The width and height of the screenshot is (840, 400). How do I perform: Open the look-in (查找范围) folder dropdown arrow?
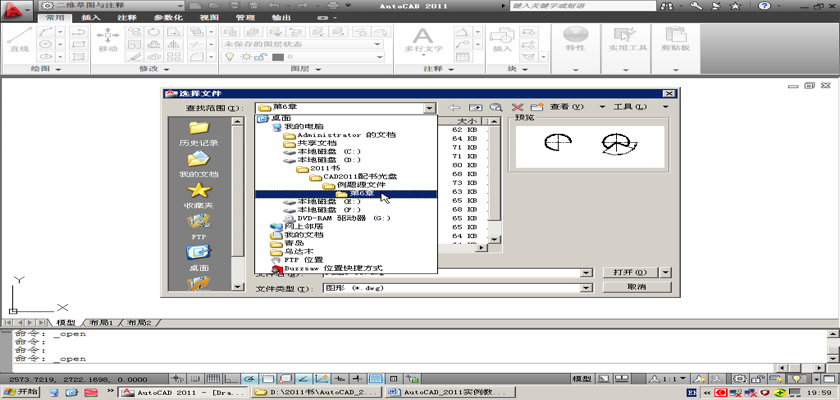429,108
